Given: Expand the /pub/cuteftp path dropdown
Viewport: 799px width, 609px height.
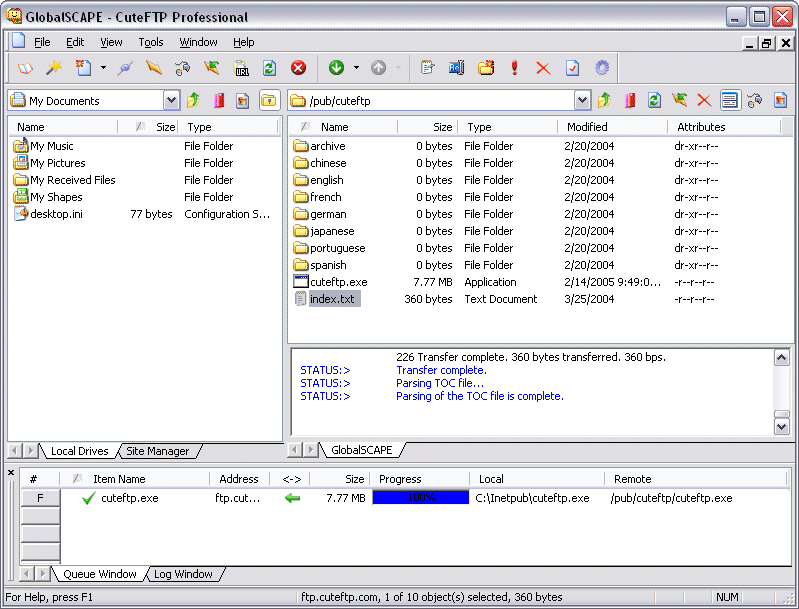Looking at the screenshot, I should pos(582,100).
